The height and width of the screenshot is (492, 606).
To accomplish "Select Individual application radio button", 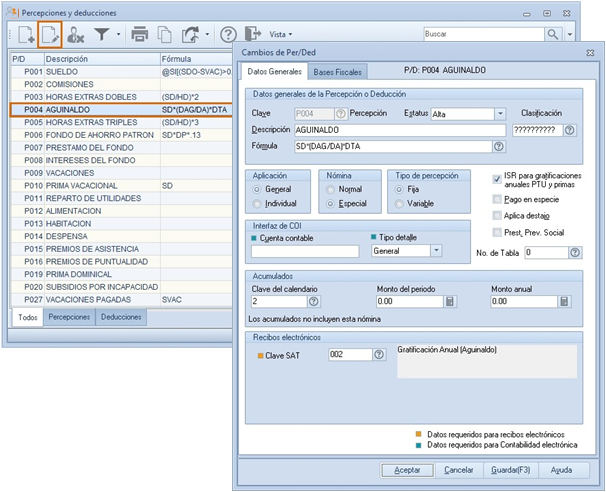I will (257, 203).
